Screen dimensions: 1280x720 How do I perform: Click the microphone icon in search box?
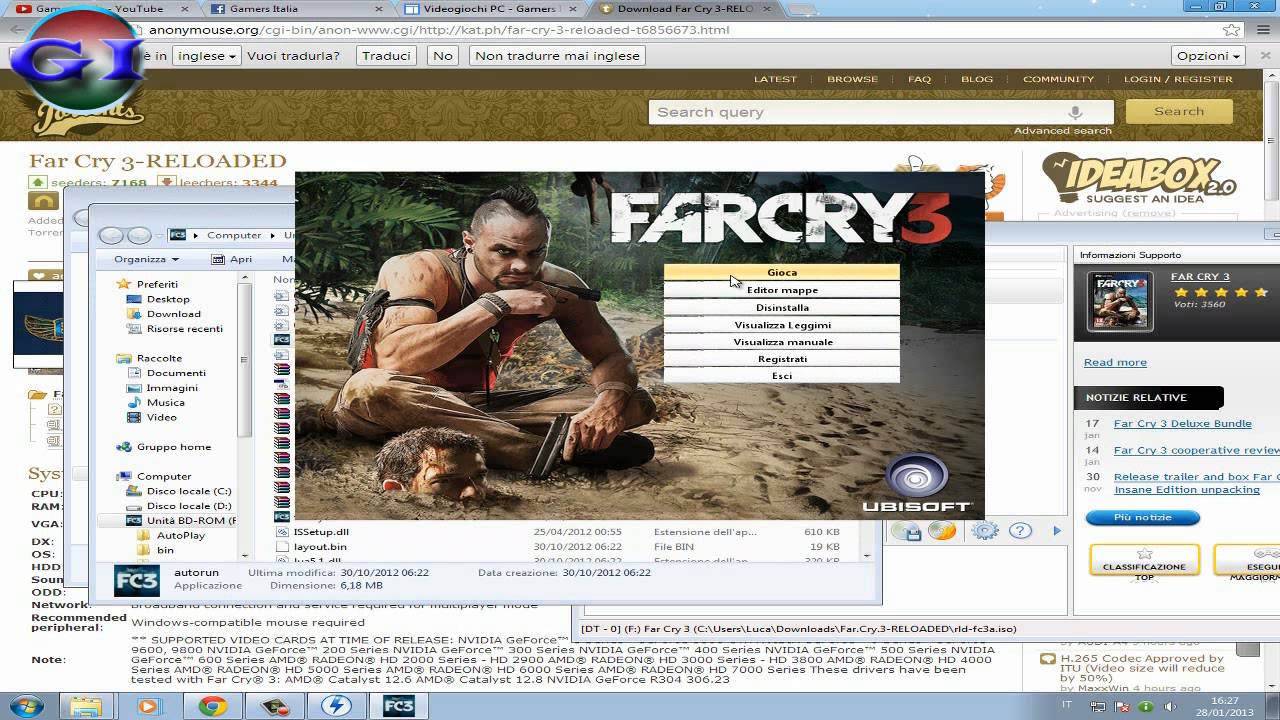click(x=1075, y=112)
